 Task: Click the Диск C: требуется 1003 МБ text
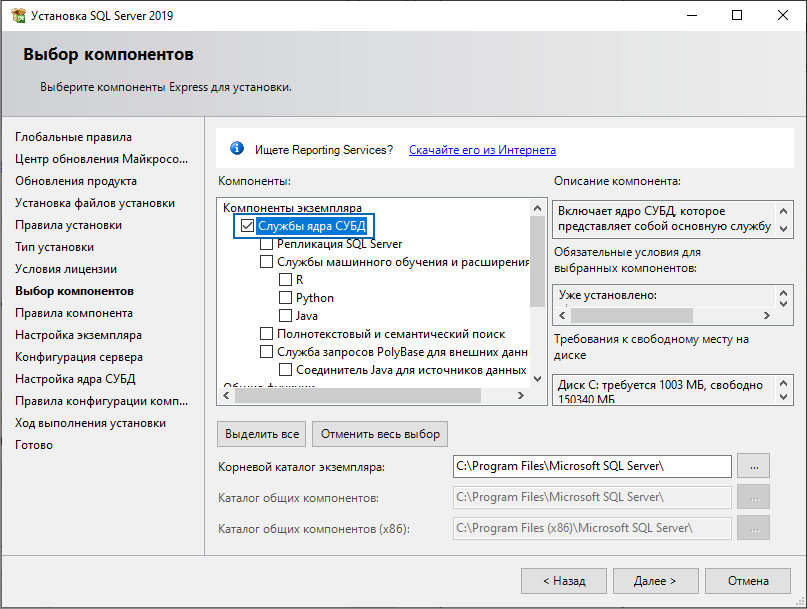pos(660,391)
